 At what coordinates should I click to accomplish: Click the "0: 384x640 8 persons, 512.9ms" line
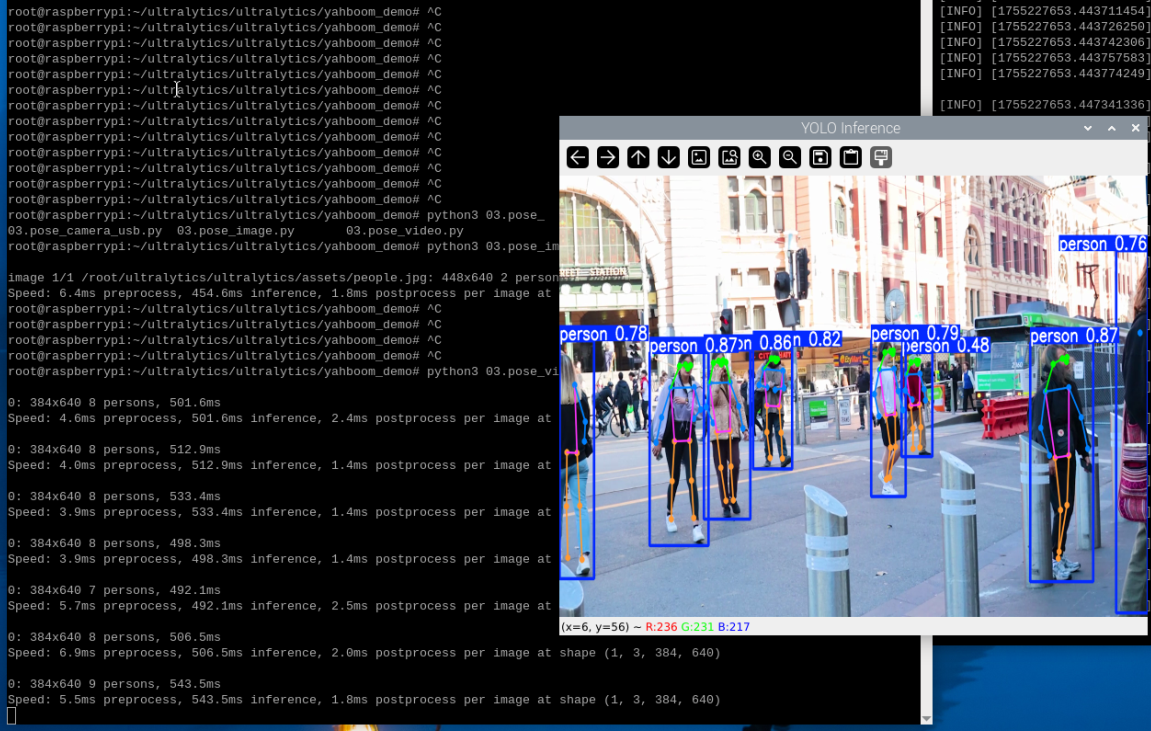114,449
